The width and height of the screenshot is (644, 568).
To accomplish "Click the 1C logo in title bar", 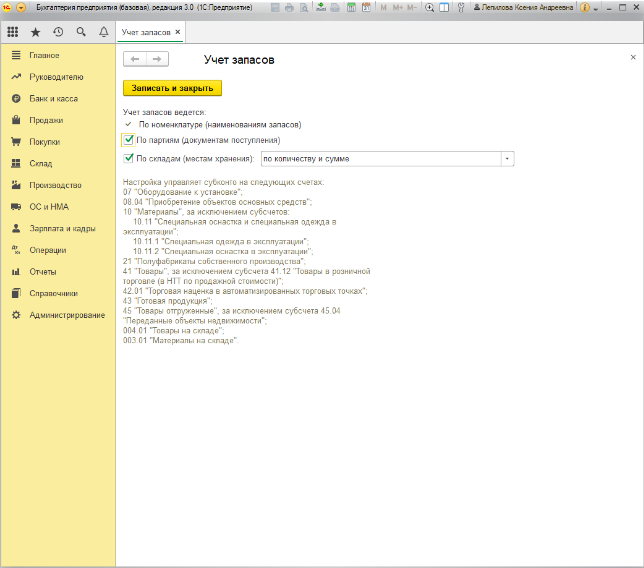I will pyautogui.click(x=6, y=7).
